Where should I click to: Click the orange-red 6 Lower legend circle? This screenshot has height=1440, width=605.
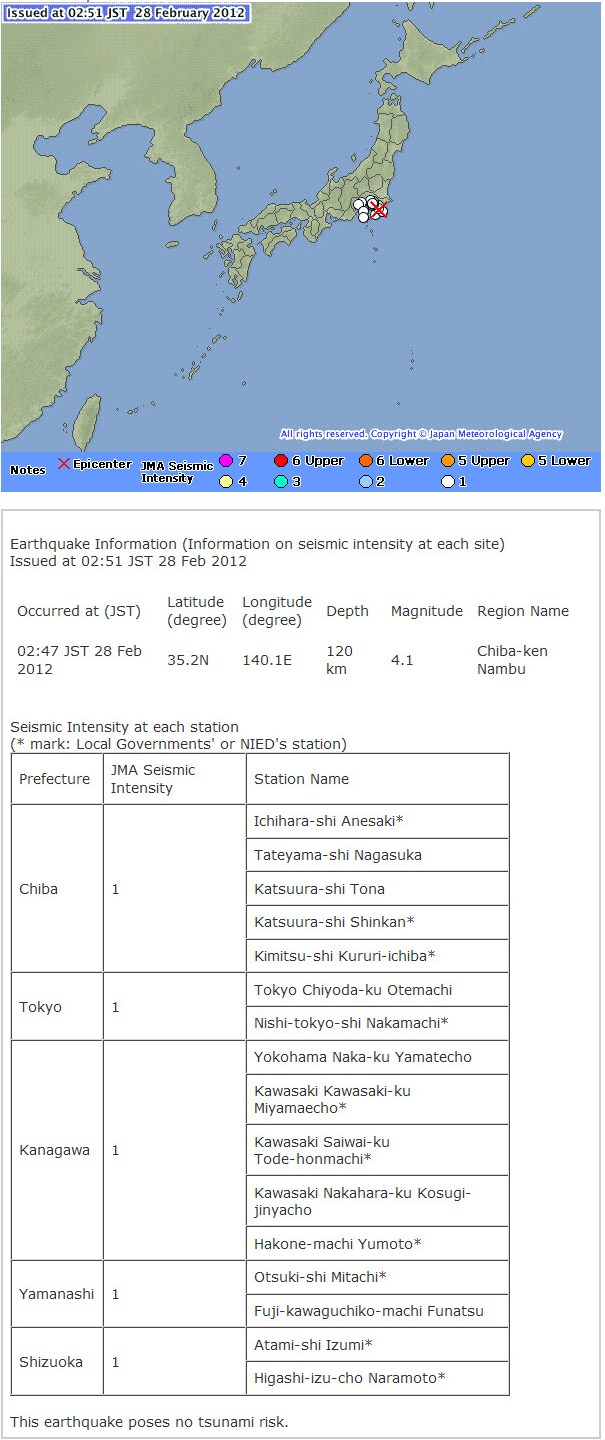tap(366, 461)
